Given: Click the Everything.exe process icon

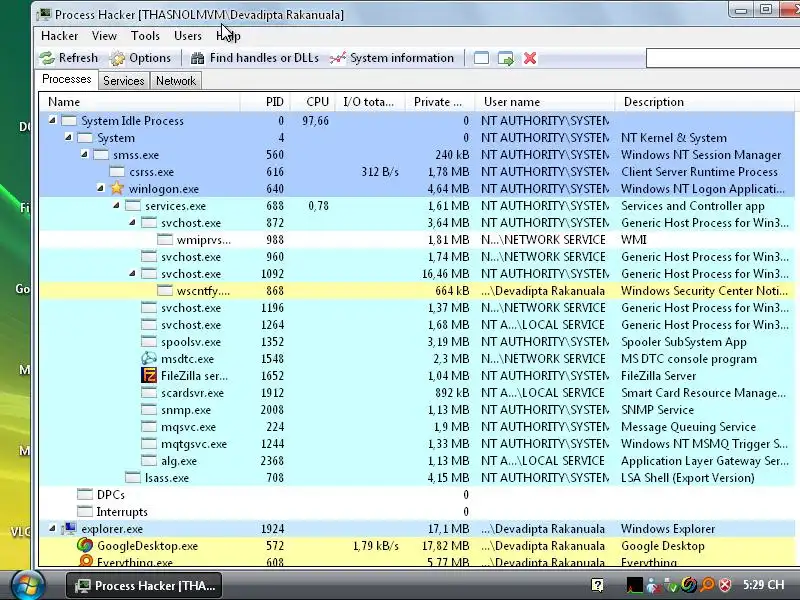Looking at the screenshot, I should click(86, 560).
